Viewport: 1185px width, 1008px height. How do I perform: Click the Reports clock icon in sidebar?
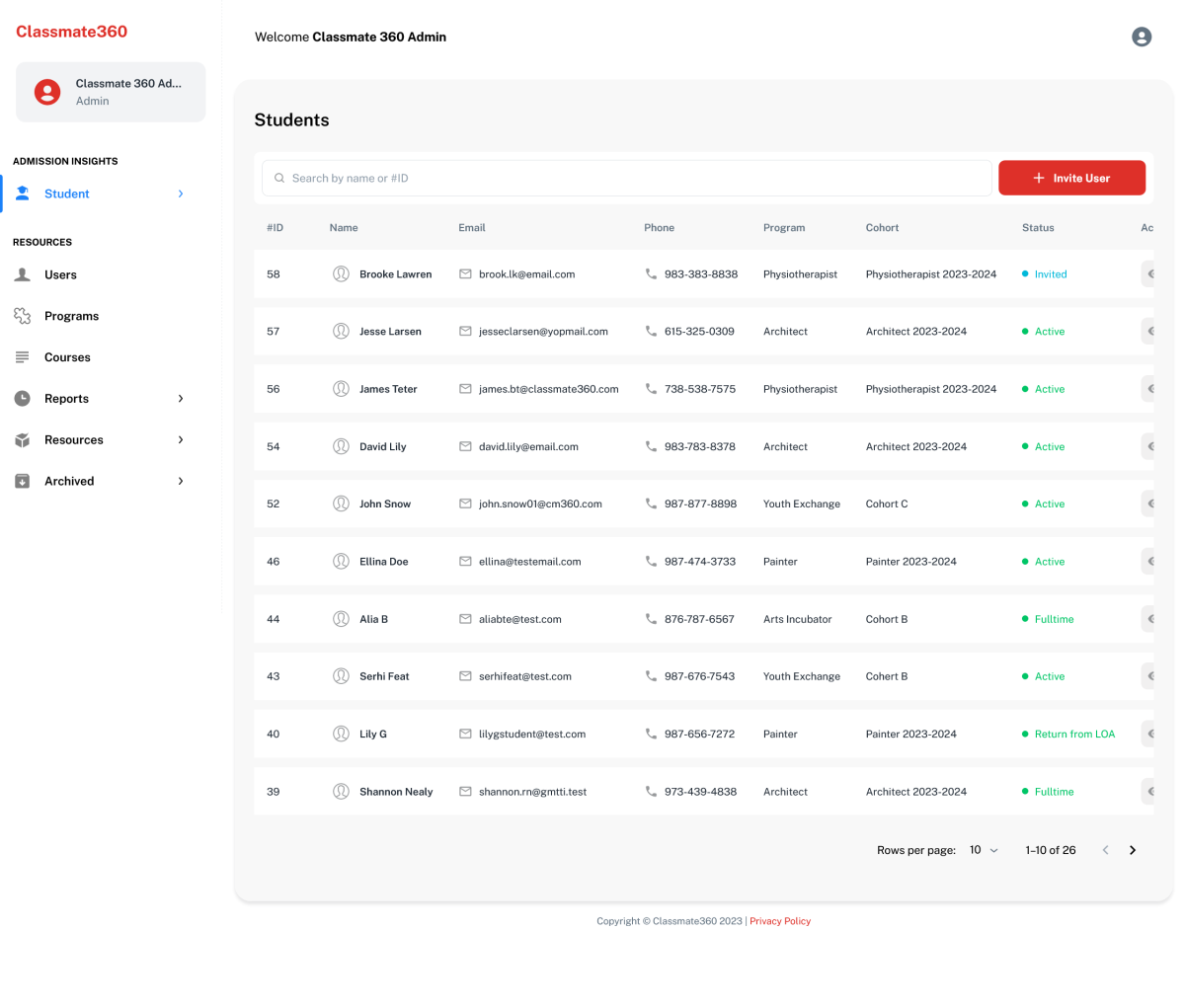pyautogui.click(x=22, y=399)
